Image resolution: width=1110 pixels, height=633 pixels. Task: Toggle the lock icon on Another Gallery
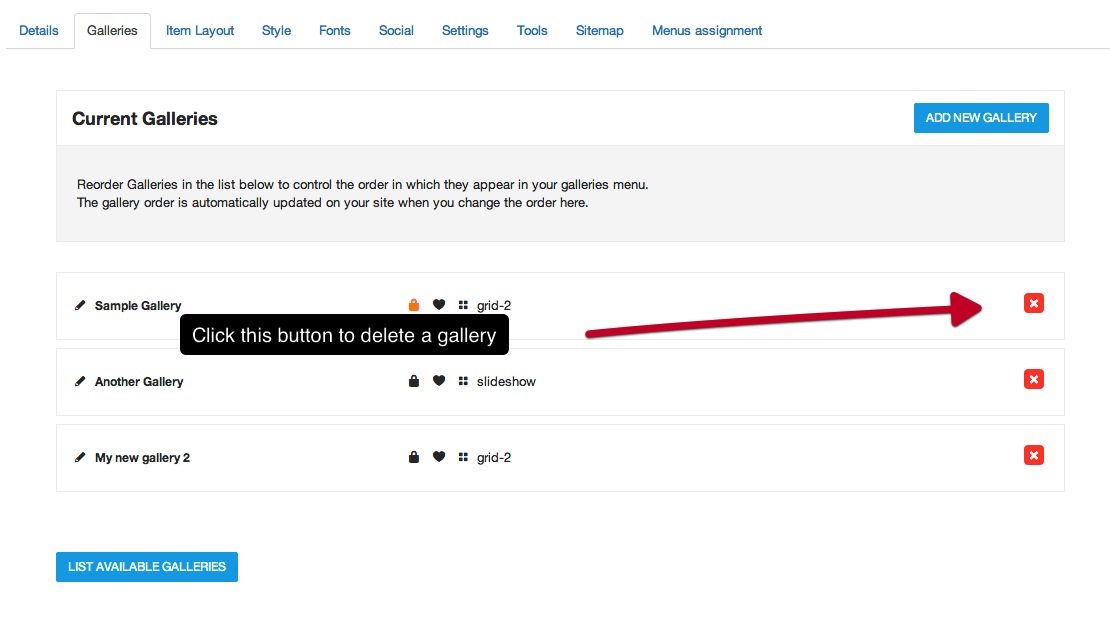click(413, 381)
